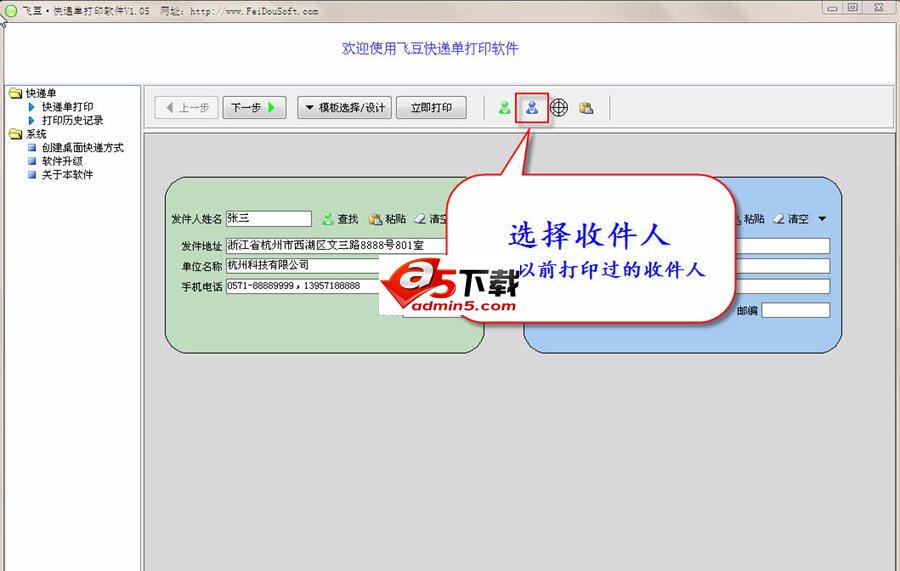
Task: Open the 模板选择/设计 dropdown
Action: point(344,107)
